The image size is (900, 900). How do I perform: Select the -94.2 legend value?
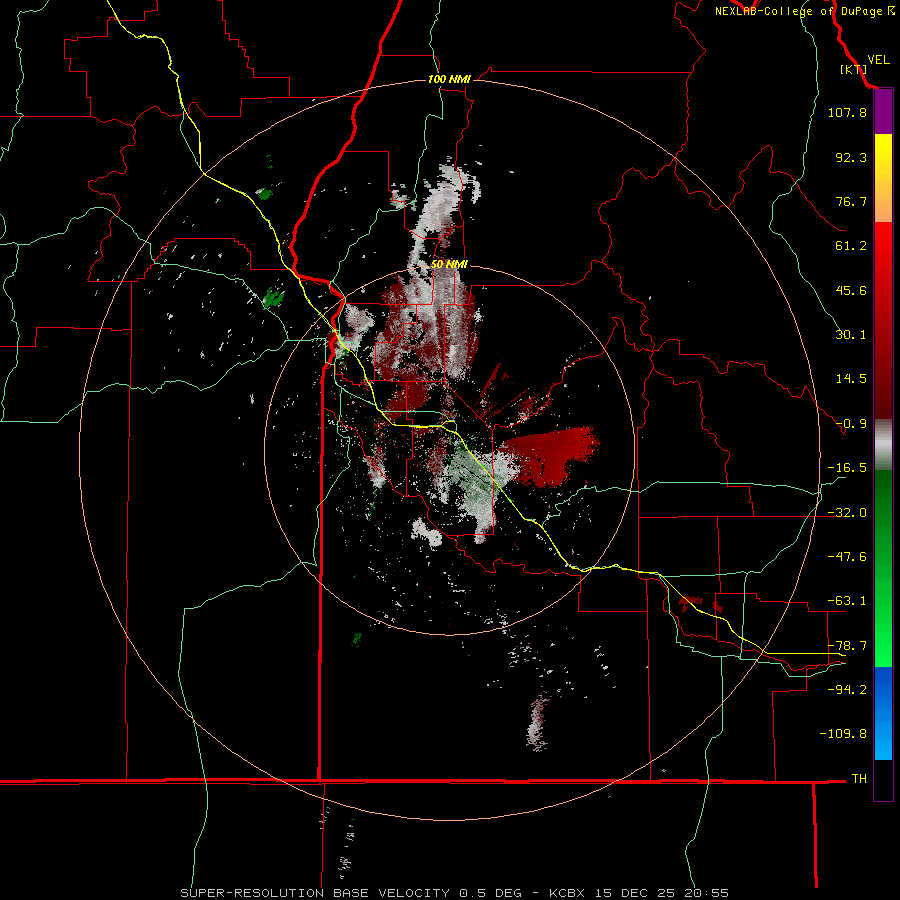[x=847, y=689]
